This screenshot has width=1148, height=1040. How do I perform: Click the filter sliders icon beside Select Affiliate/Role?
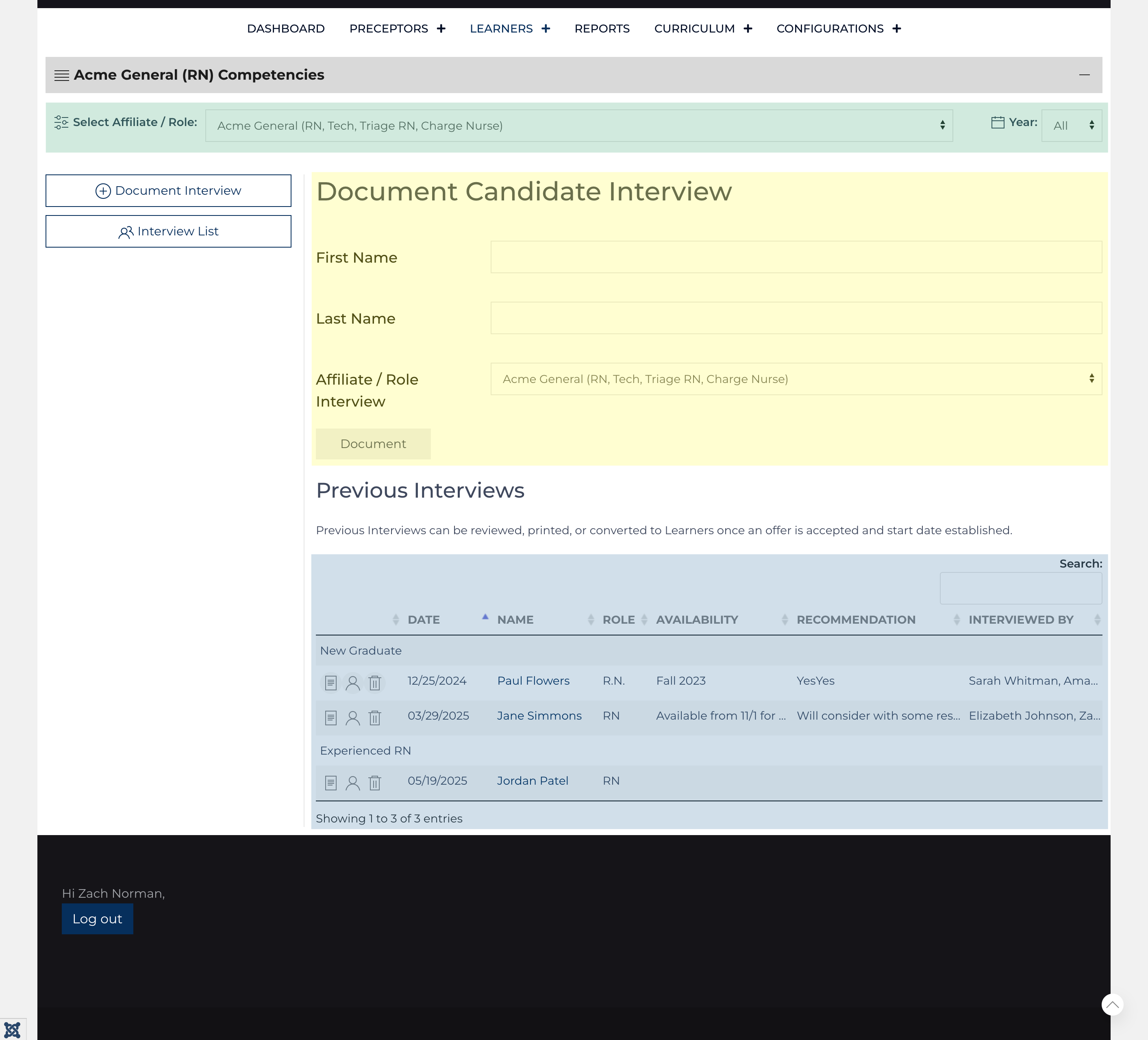click(x=61, y=122)
